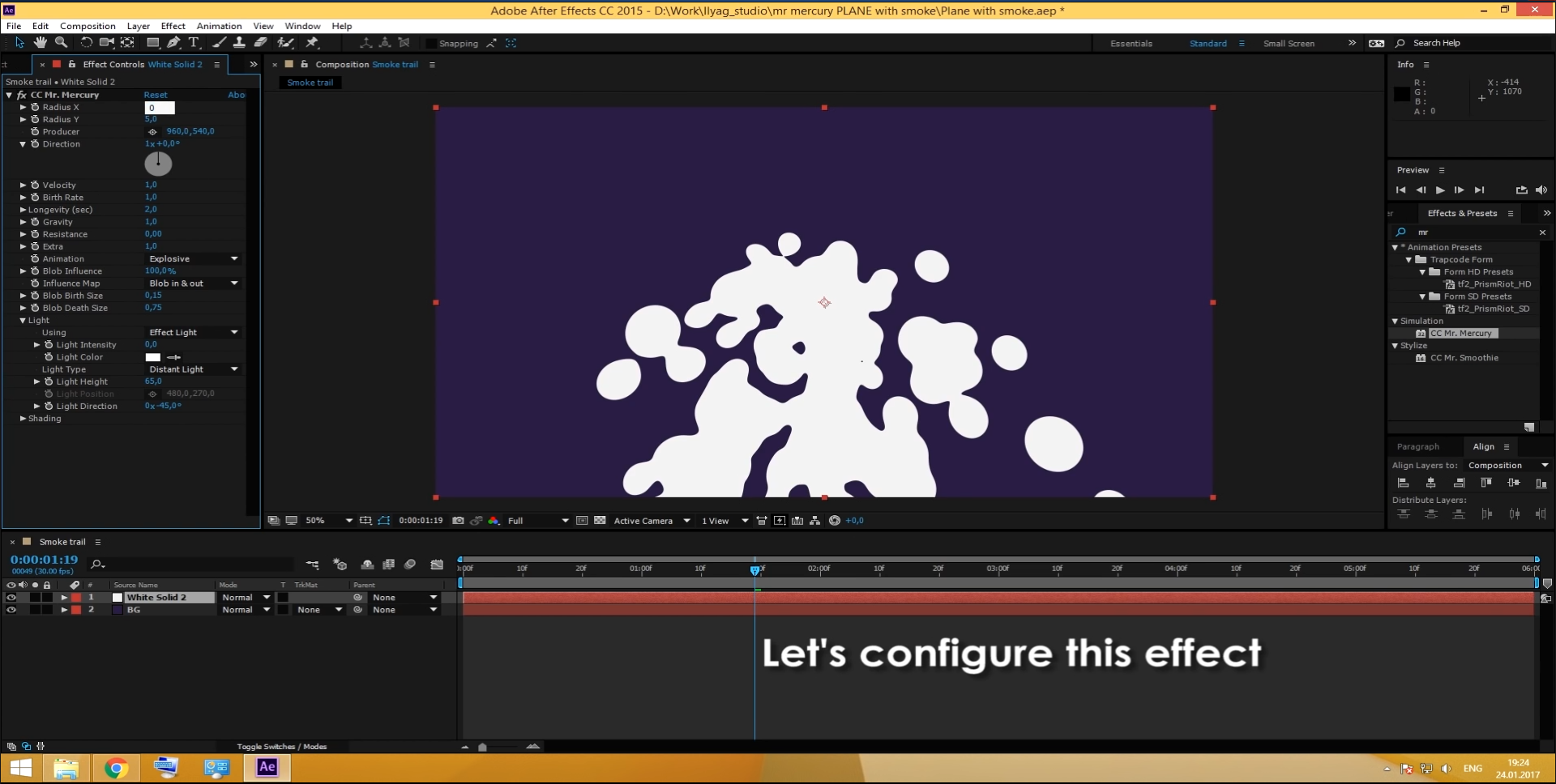The height and width of the screenshot is (784, 1556).
Task: Click the timeline zoom slider
Action: click(x=483, y=747)
